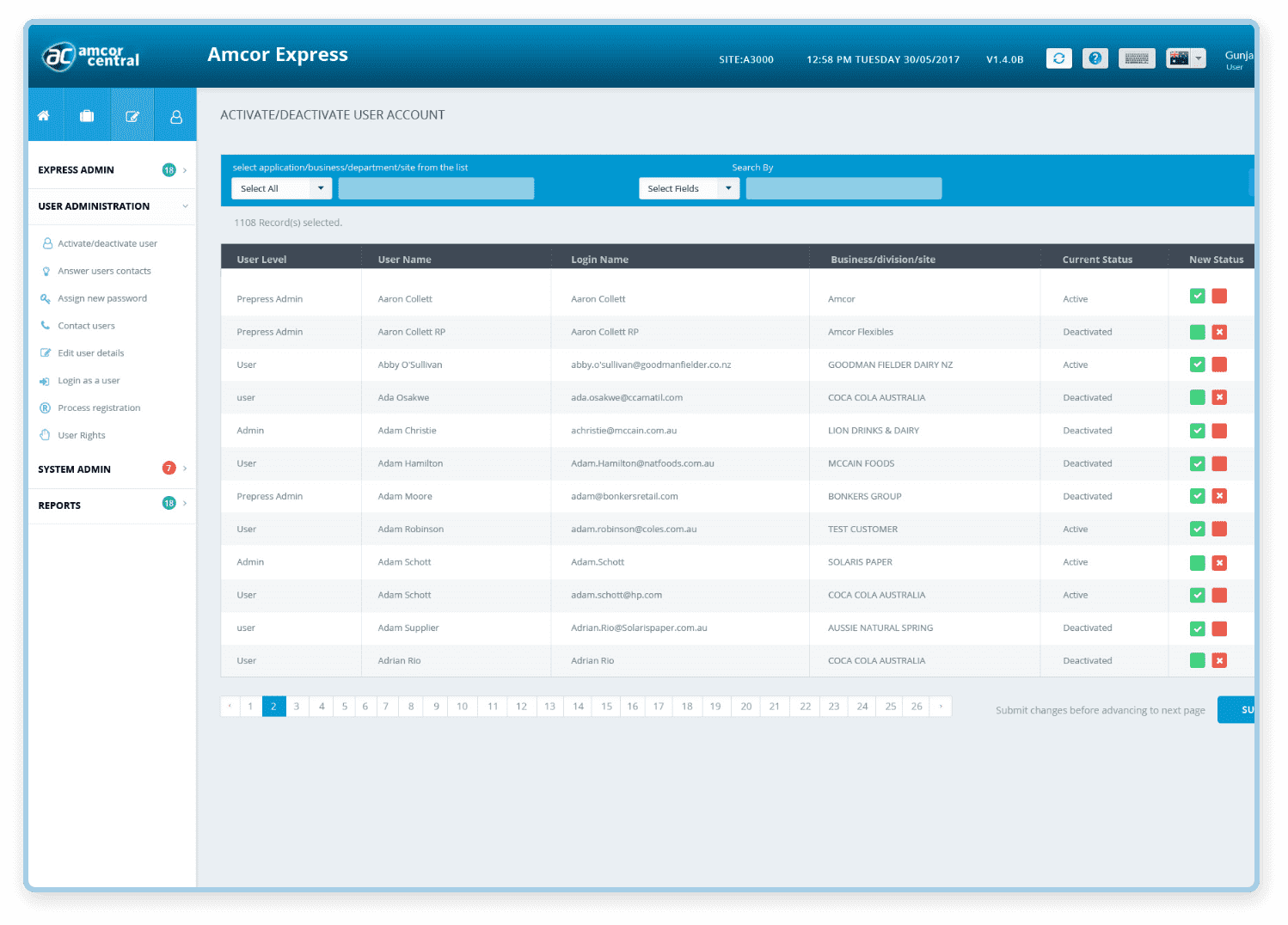Sort by Login Name column header
Viewport: 1288px width, 925px height.
599,260
